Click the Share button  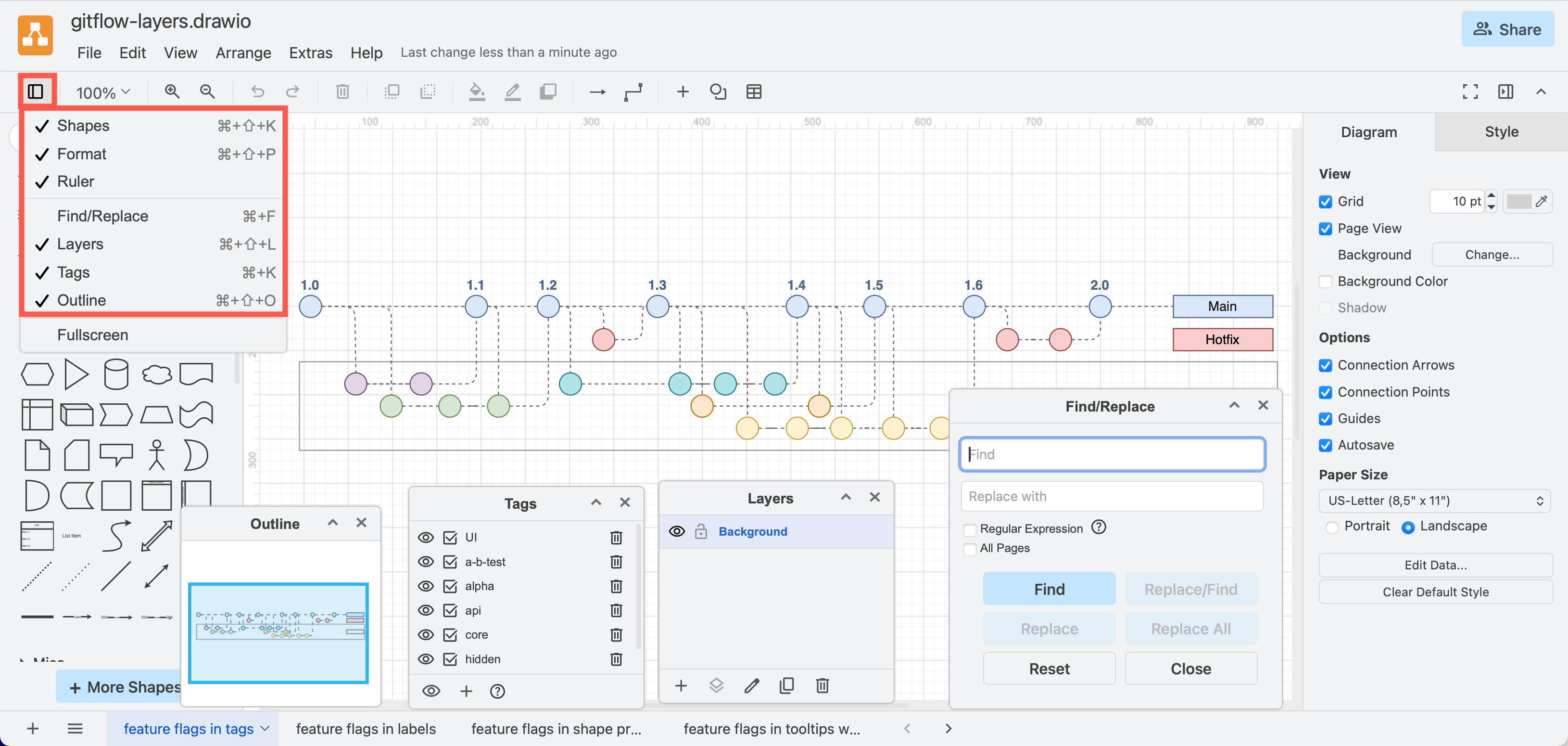pos(1508,28)
